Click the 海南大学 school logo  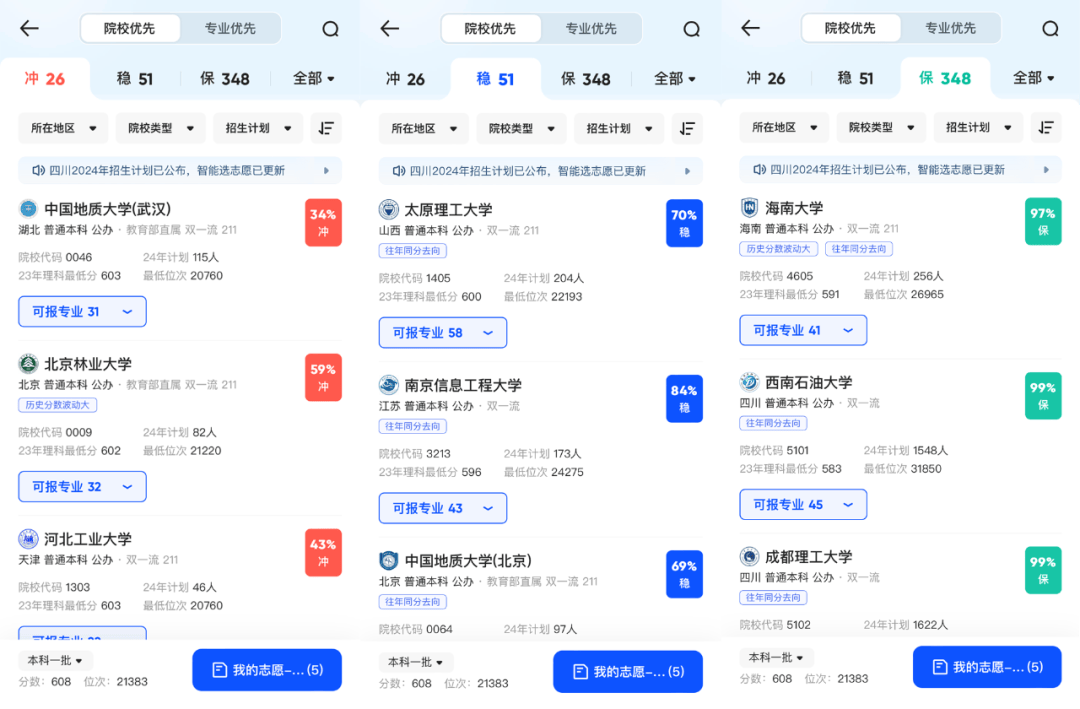click(x=749, y=207)
